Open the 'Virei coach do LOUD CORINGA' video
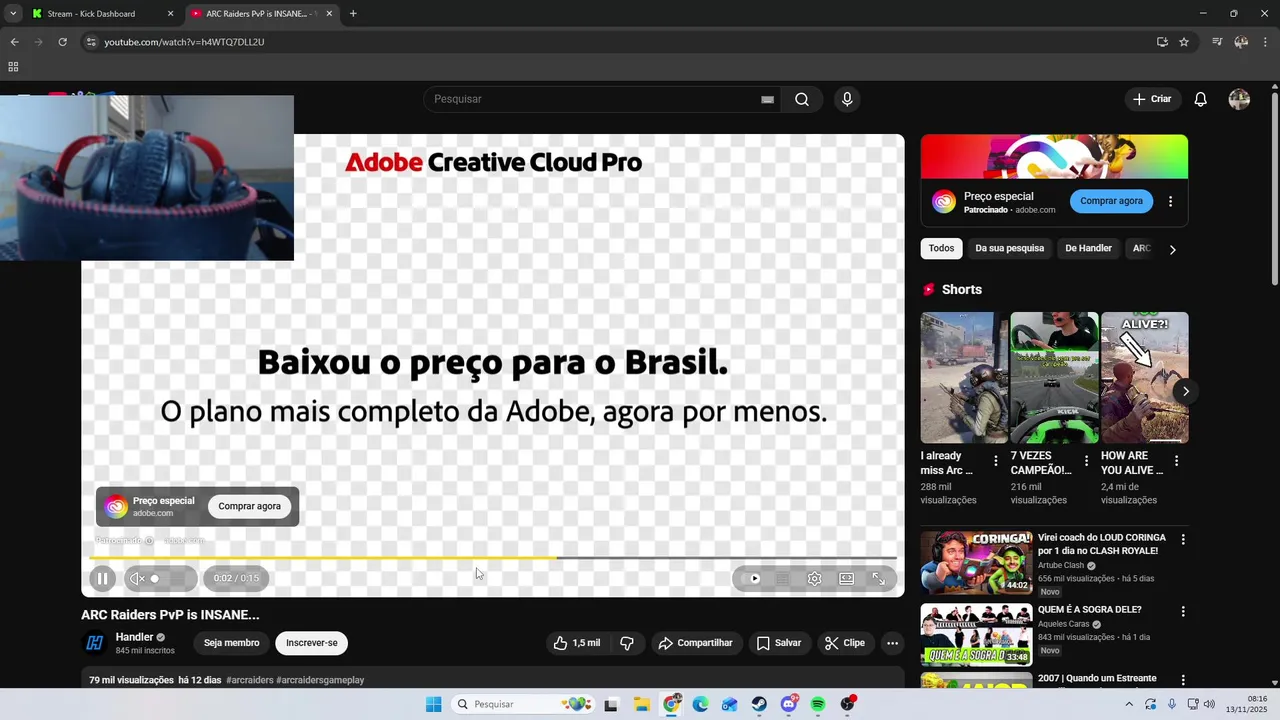Viewport: 1280px width, 720px height. click(x=976, y=563)
